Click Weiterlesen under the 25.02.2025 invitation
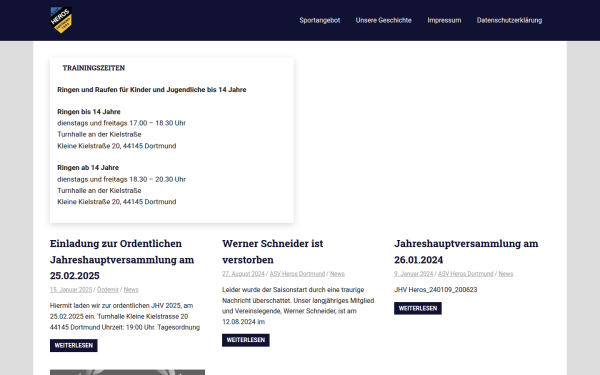Screen dimensions: 600x375 [73, 346]
